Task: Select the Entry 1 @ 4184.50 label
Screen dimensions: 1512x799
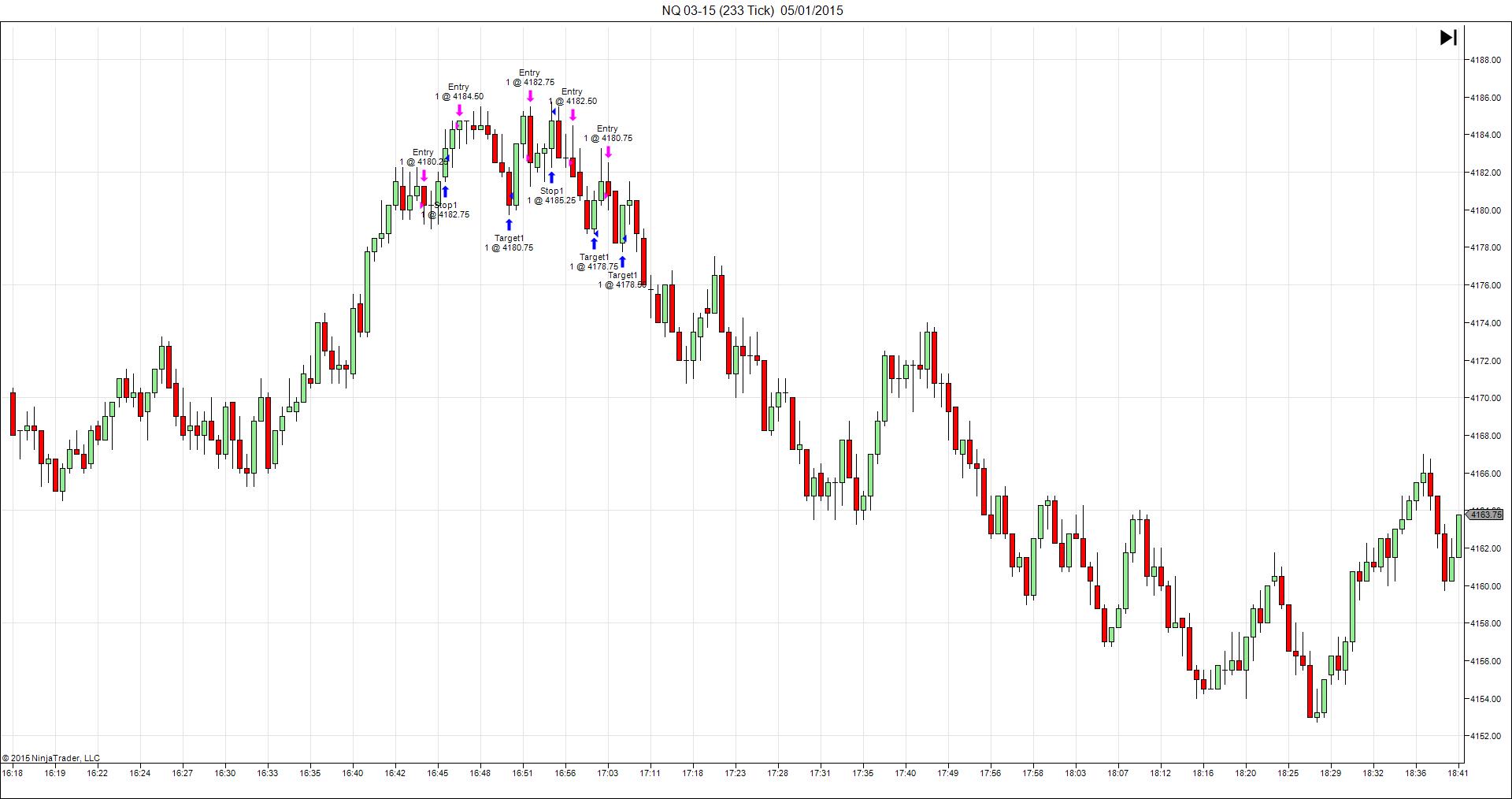Action: coord(459,92)
